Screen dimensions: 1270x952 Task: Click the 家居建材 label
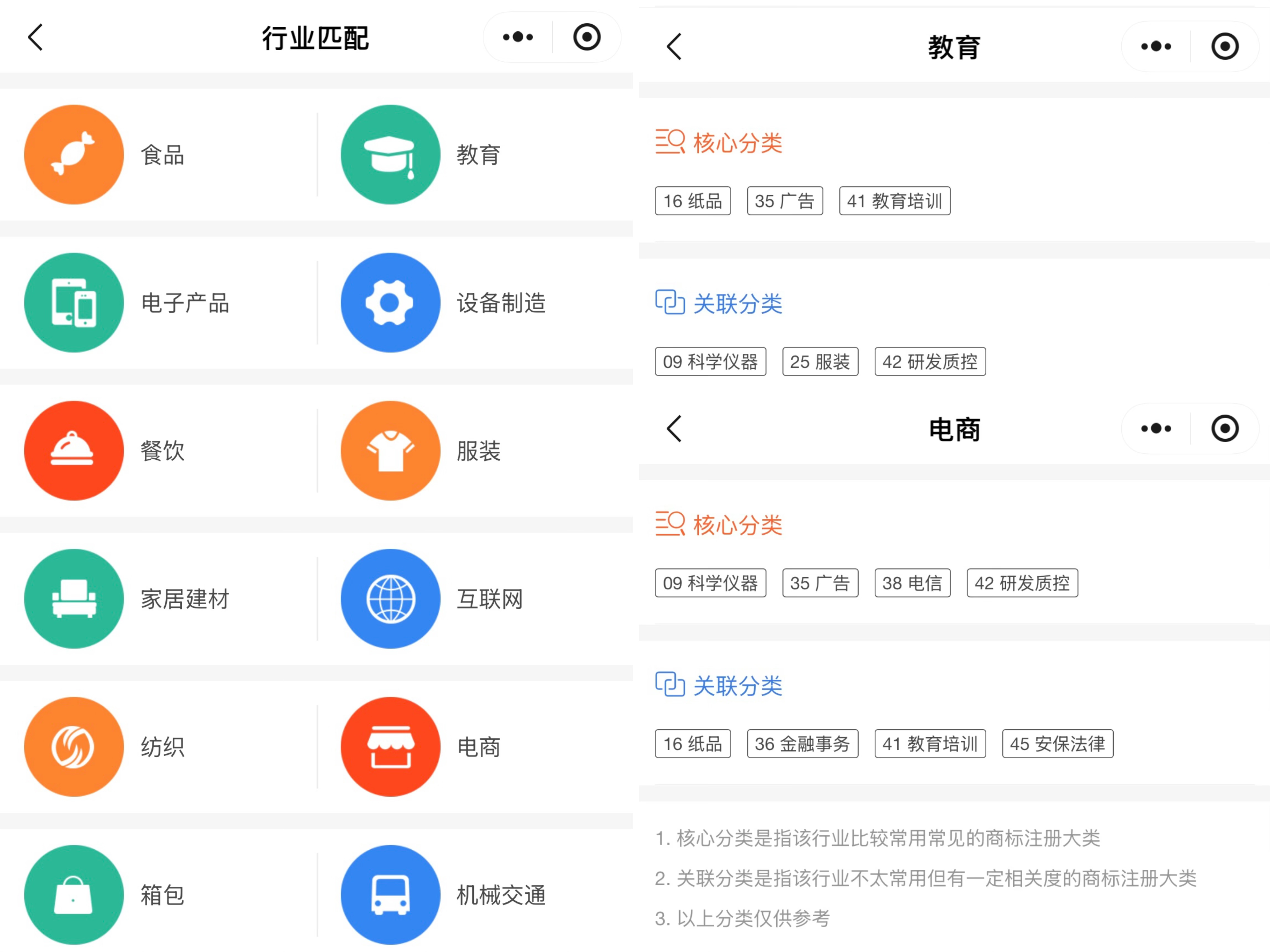click(185, 599)
